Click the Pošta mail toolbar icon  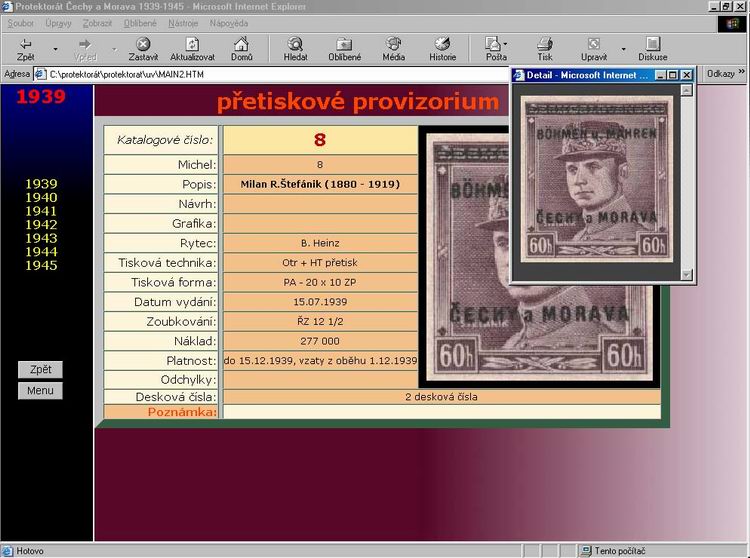492,44
